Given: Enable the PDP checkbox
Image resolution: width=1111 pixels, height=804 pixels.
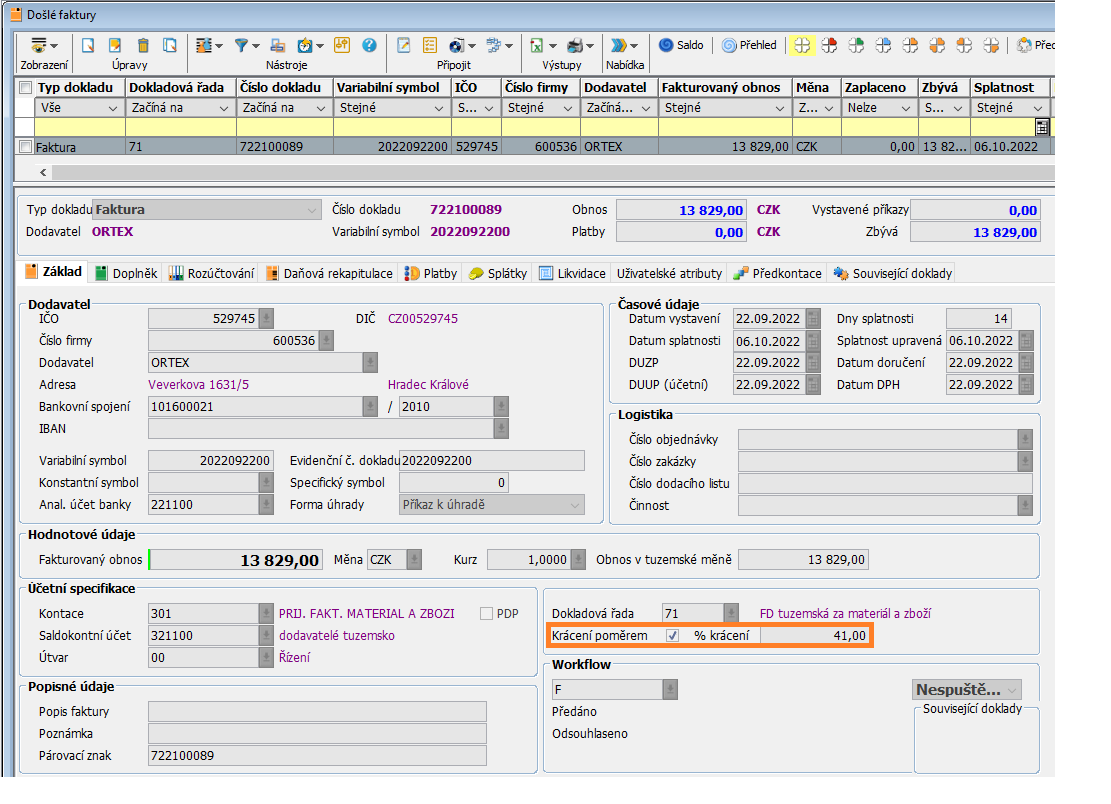Looking at the screenshot, I should (487, 614).
